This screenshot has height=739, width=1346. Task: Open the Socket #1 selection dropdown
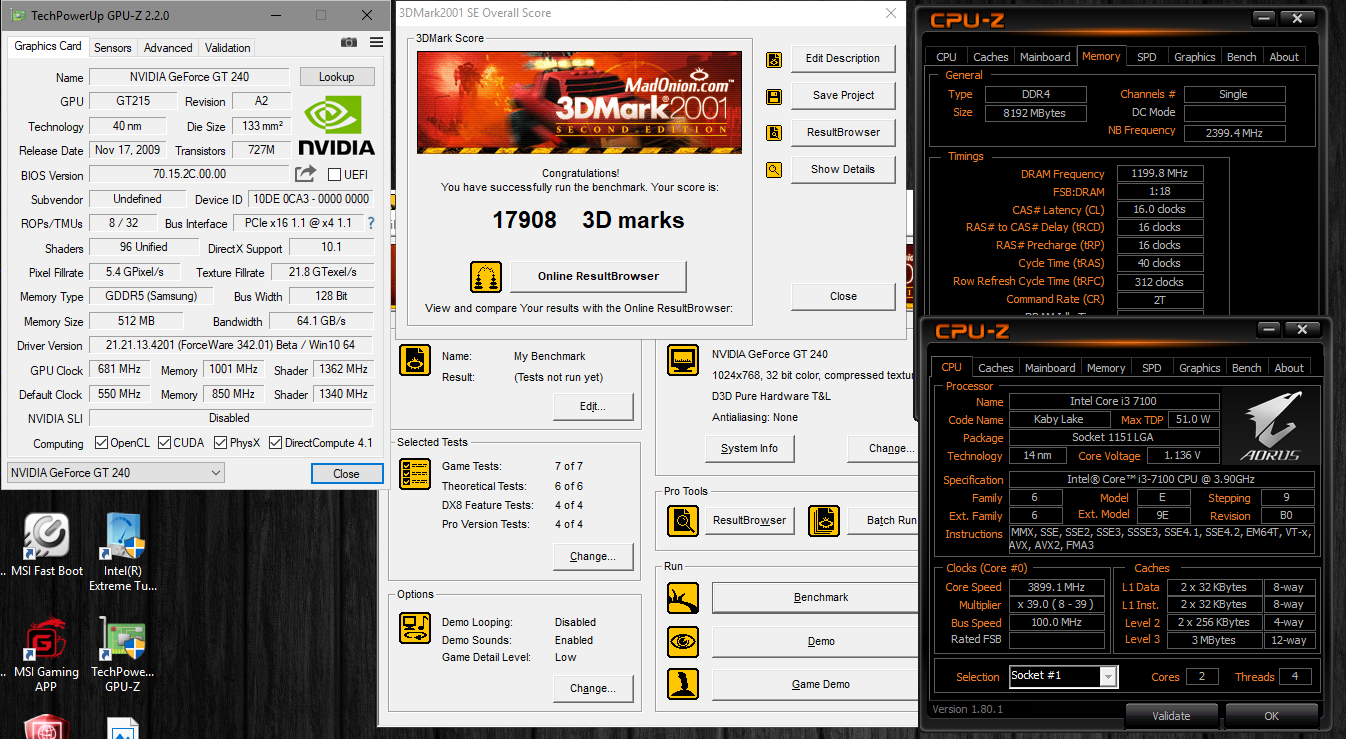(x=1063, y=676)
